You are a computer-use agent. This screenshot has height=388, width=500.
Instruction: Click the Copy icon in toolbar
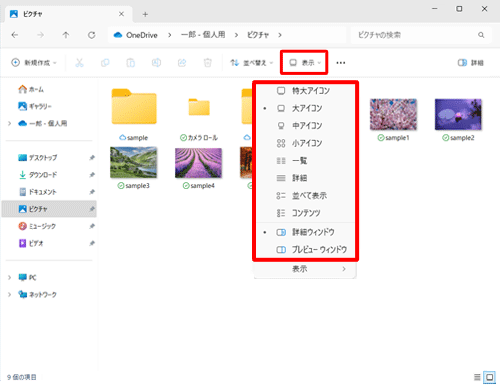[x=105, y=63]
